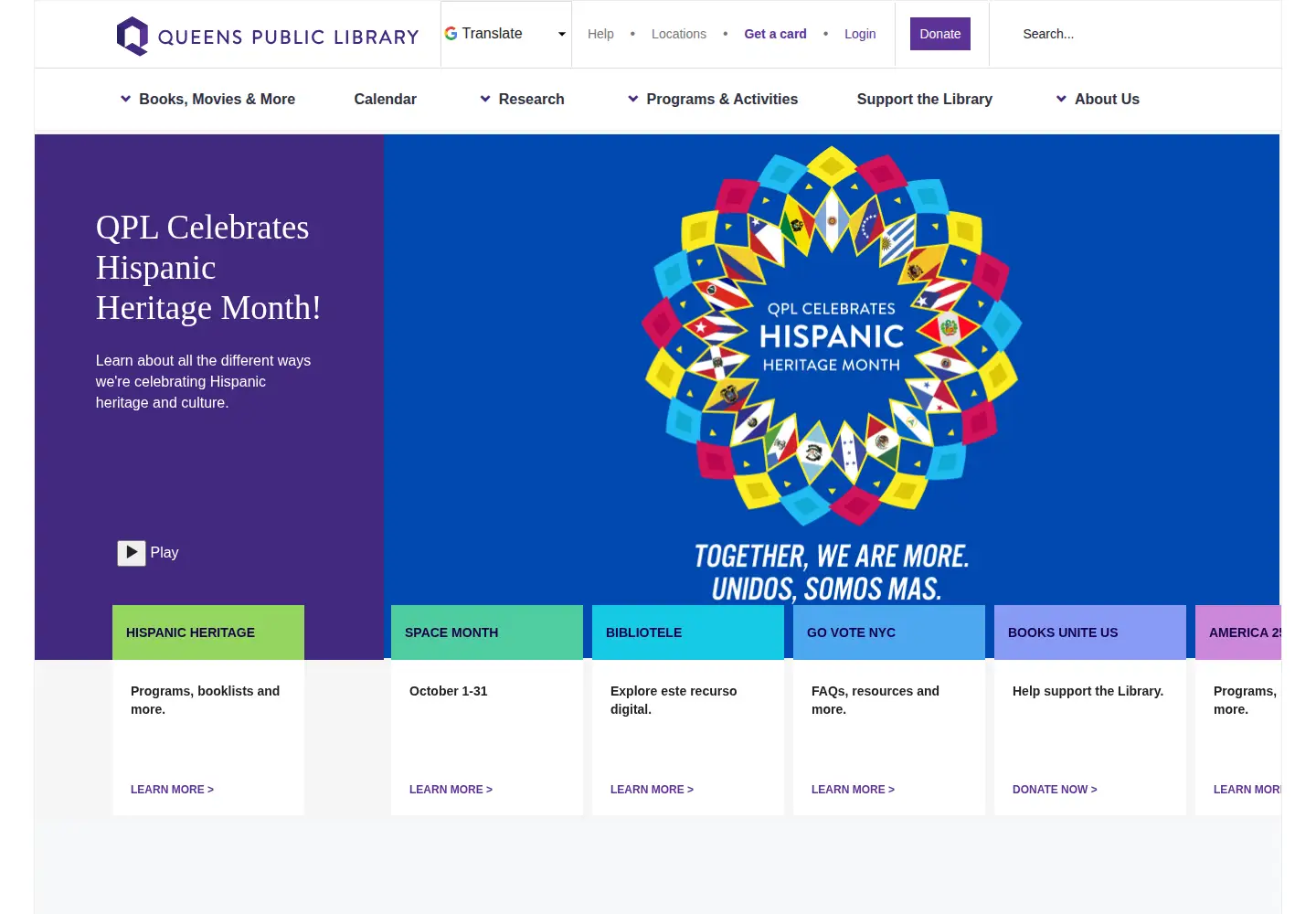Open the Hispanic Heritage green card header
This screenshot has width=1316, height=914.
point(208,632)
